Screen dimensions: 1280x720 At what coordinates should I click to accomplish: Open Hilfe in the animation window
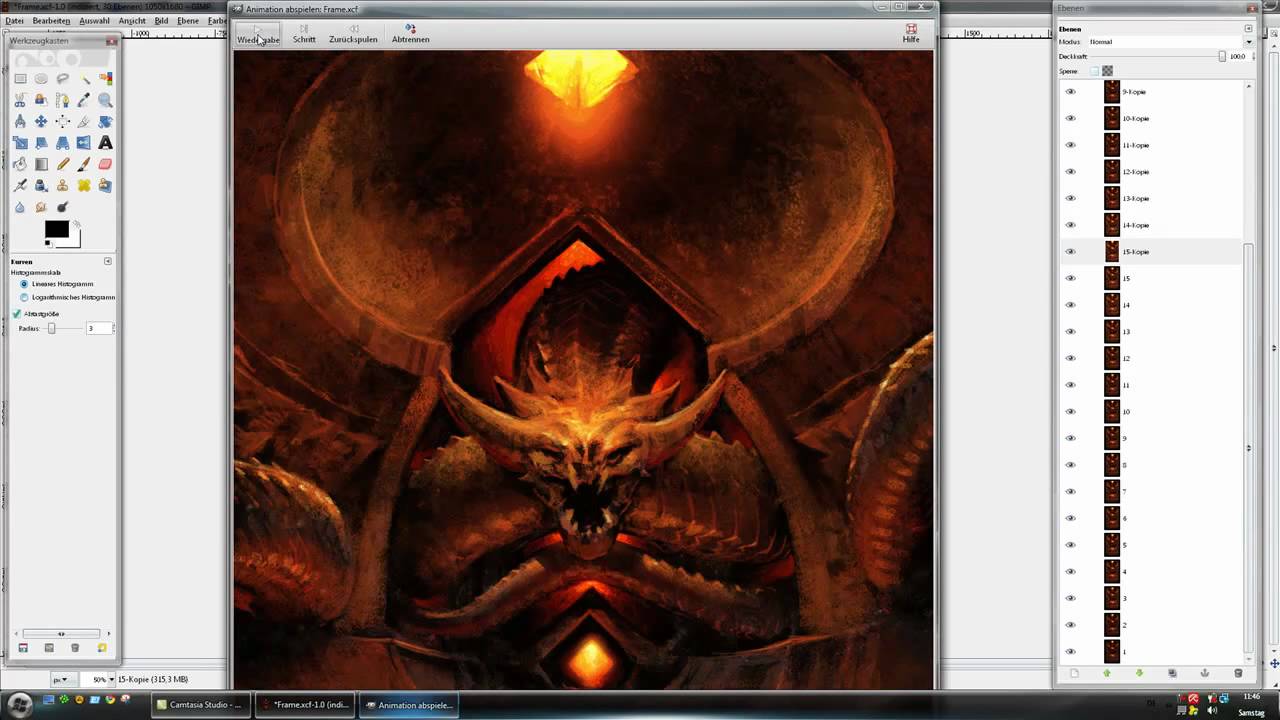(911, 34)
